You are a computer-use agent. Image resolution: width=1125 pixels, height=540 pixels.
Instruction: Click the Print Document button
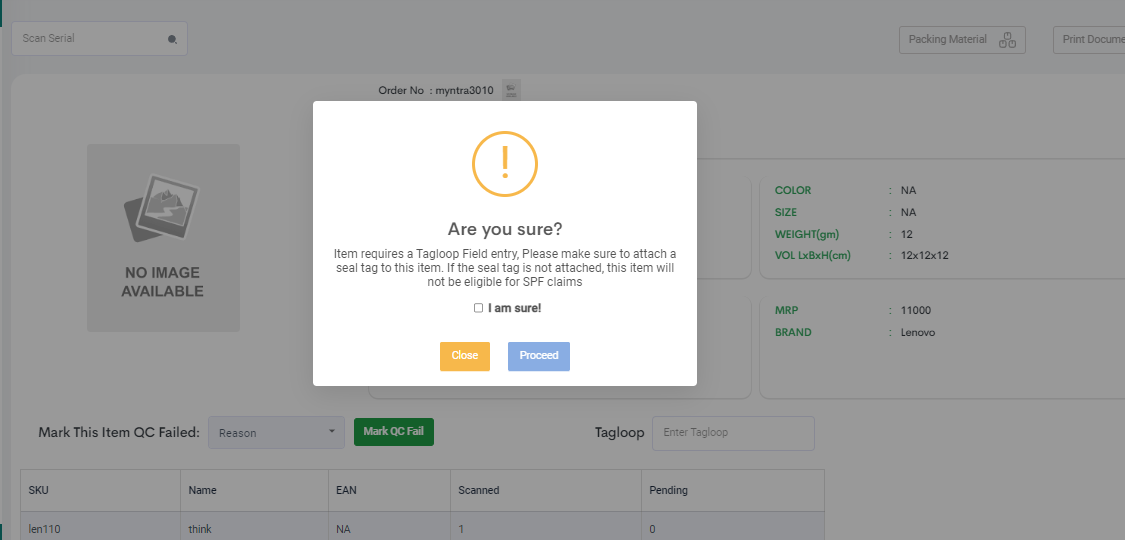click(1089, 40)
